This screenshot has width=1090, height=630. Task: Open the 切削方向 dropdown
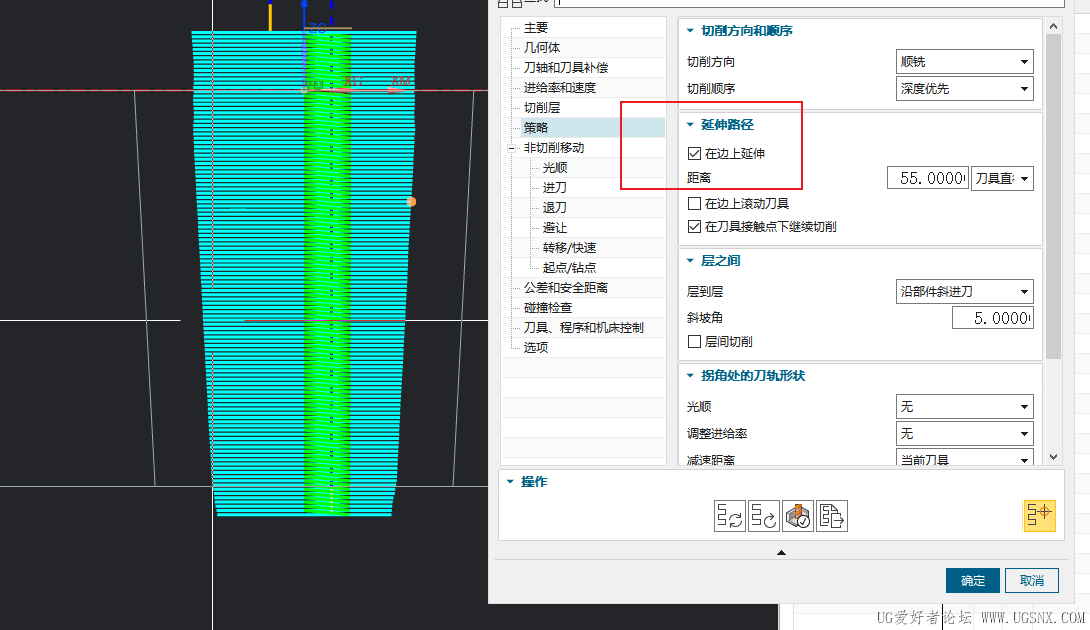tap(964, 62)
